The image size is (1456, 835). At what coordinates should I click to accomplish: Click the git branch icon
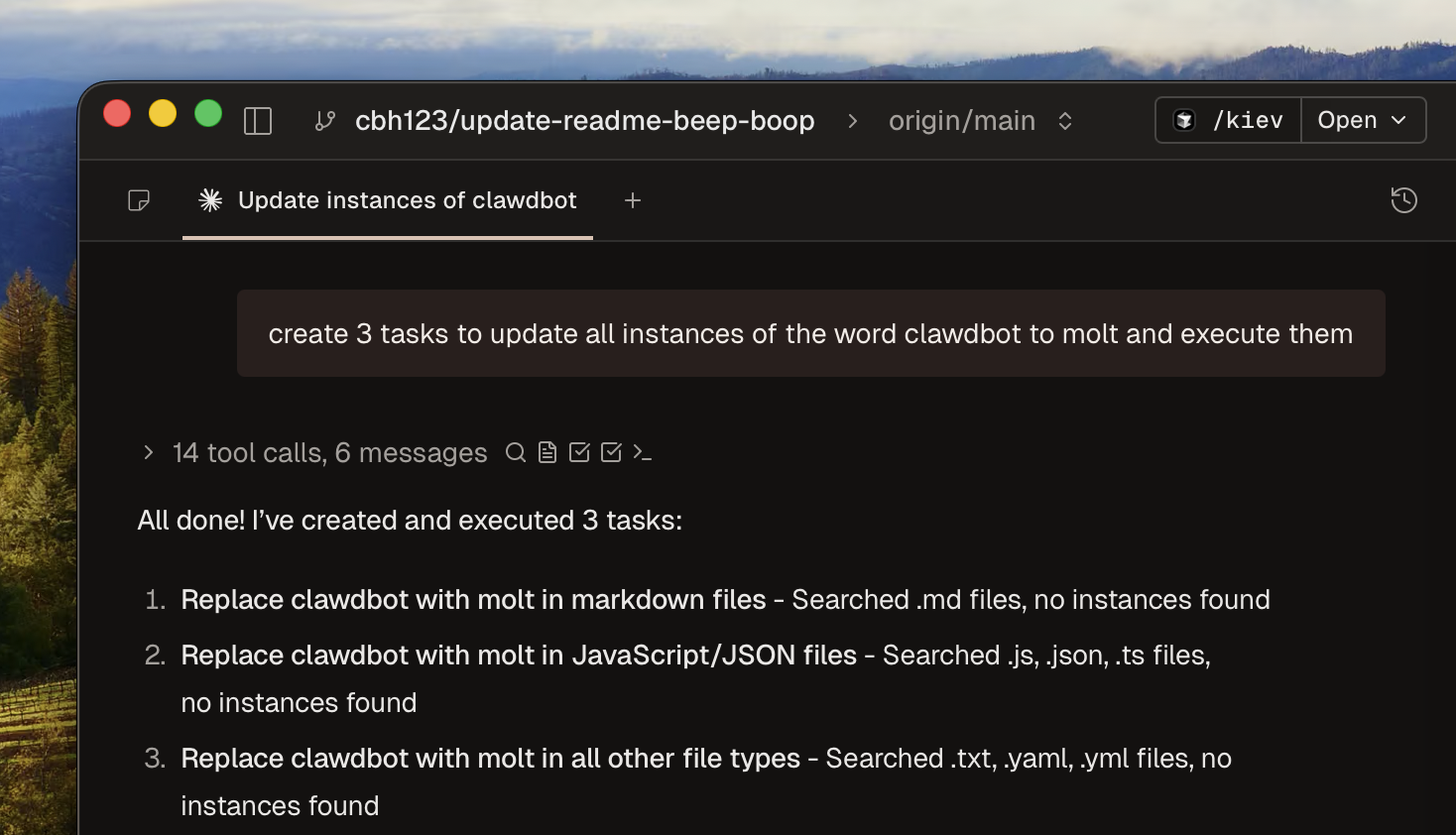point(324,121)
